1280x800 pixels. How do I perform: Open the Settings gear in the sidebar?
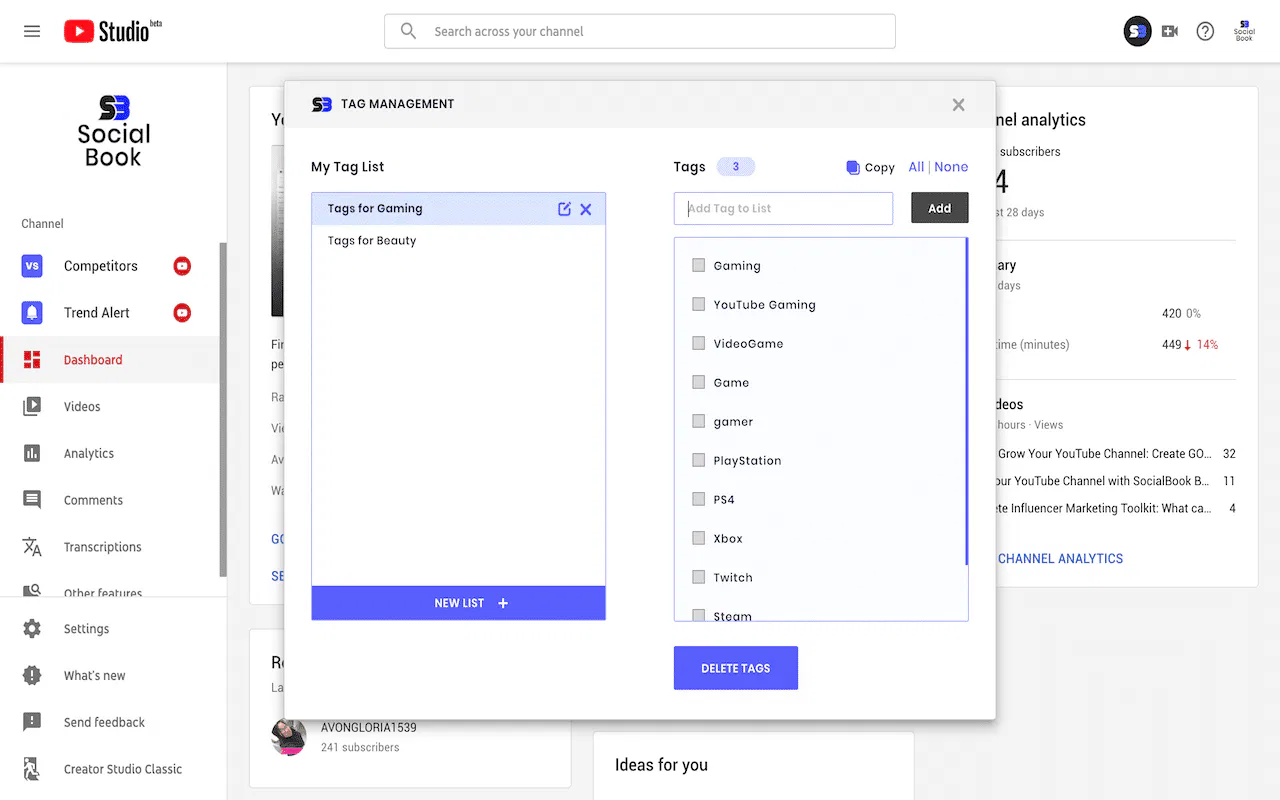(x=33, y=629)
